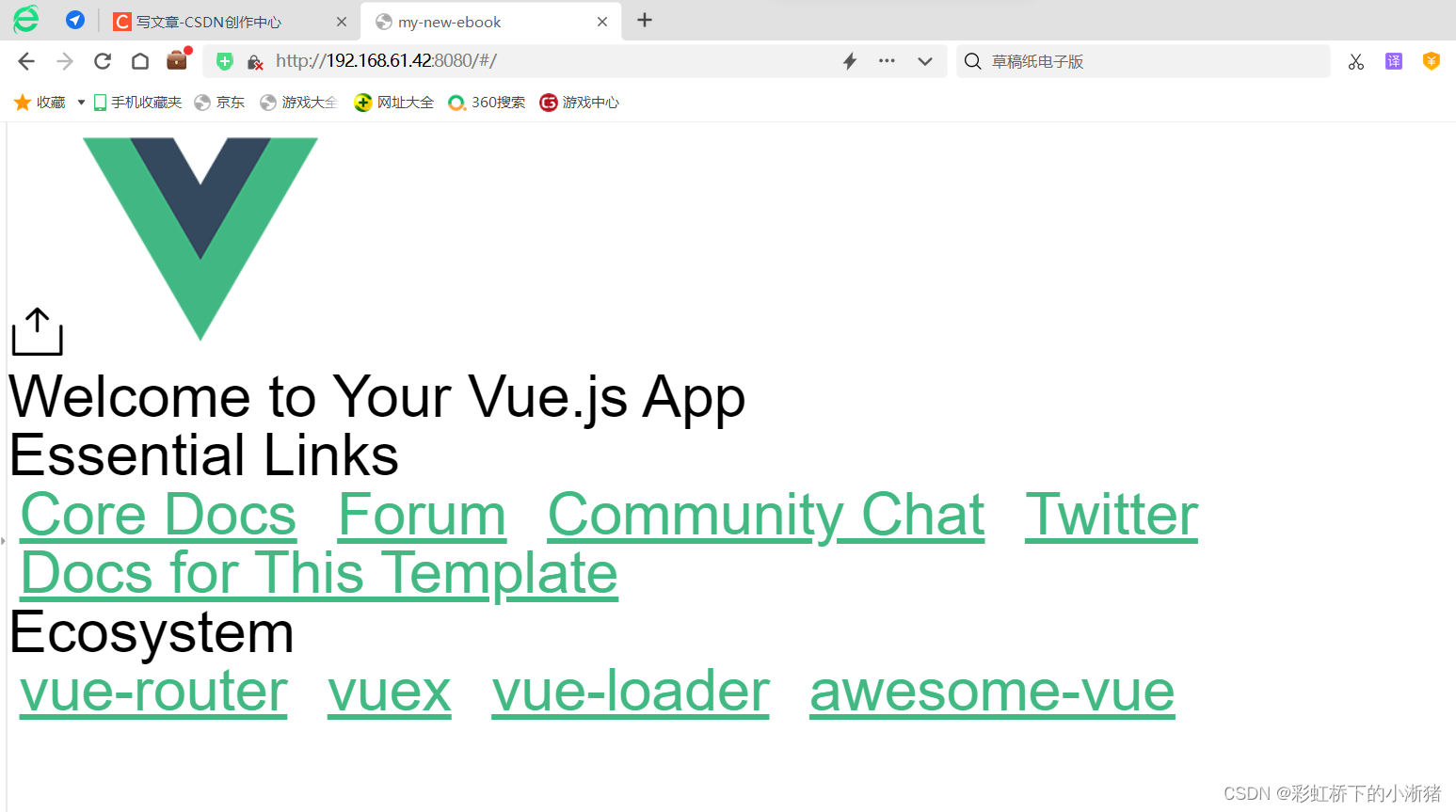Expand the left sidebar handle arrow
The image size is (1456, 812).
3,541
